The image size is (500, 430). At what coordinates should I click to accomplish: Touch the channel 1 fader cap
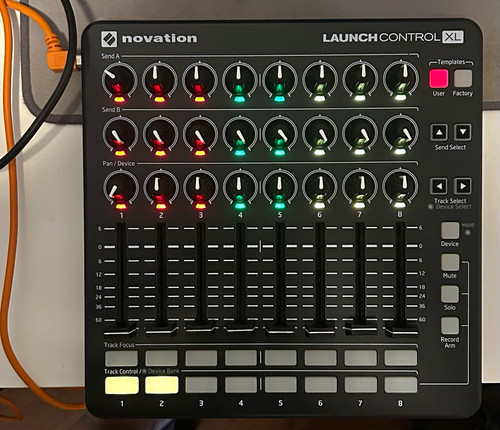121,329
